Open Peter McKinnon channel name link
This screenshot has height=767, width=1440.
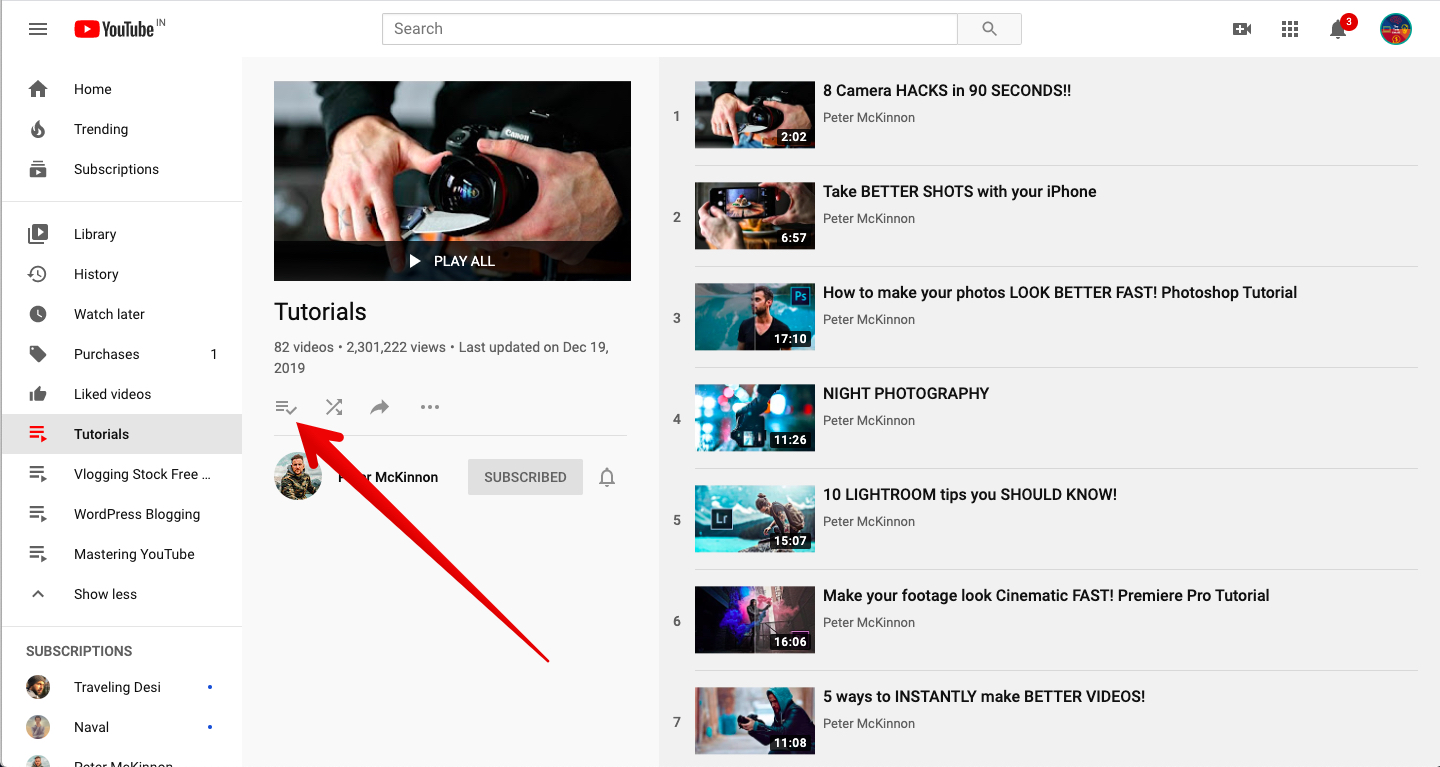390,477
